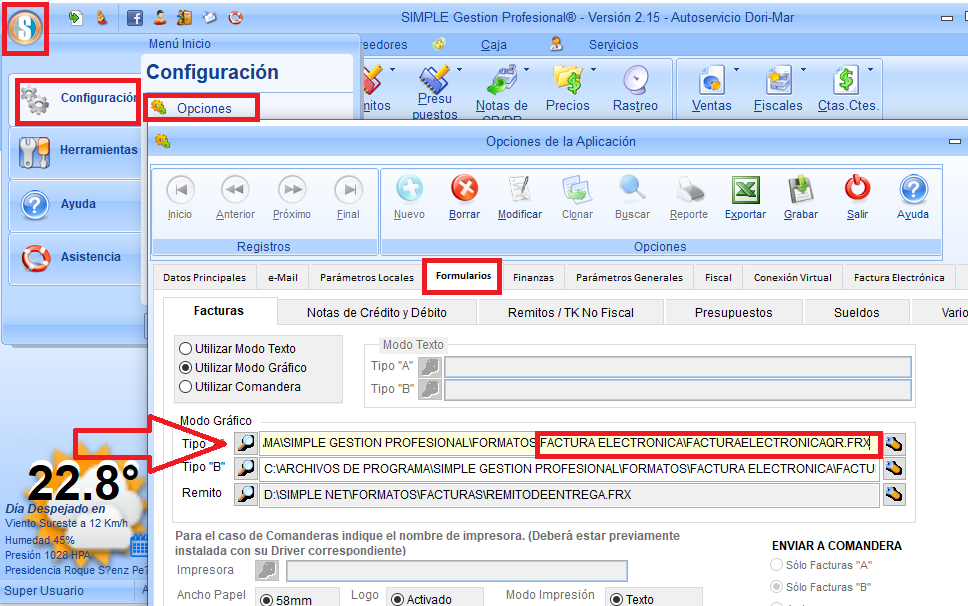Image resolution: width=968 pixels, height=606 pixels.
Task: Switch to the Formularios tab
Action: pyautogui.click(x=463, y=277)
